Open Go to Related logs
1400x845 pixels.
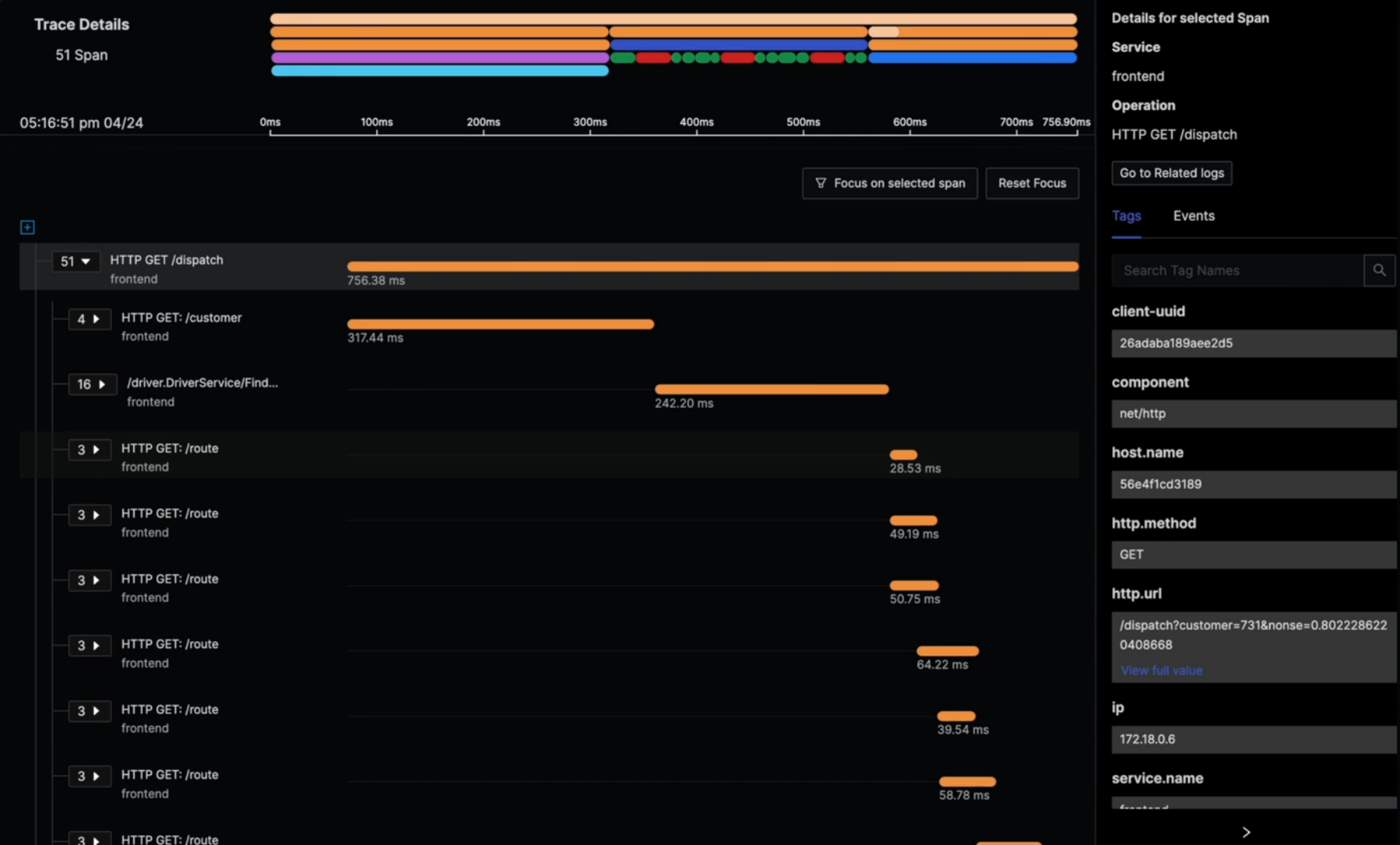coord(1171,173)
